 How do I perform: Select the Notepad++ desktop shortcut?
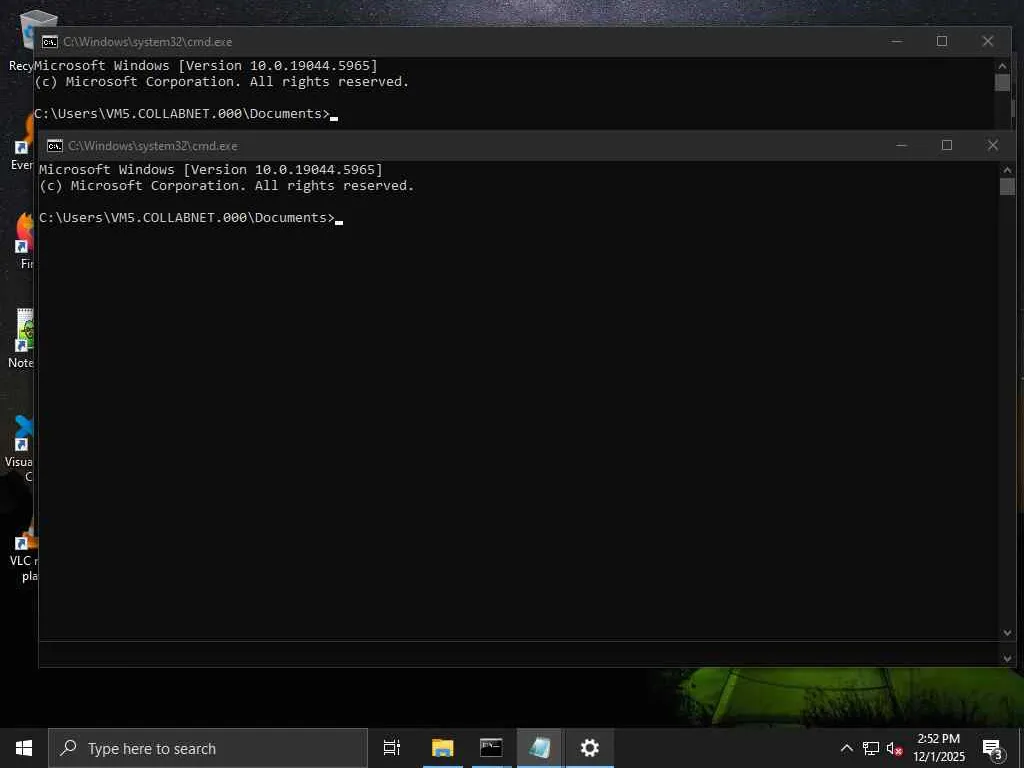pos(23,338)
